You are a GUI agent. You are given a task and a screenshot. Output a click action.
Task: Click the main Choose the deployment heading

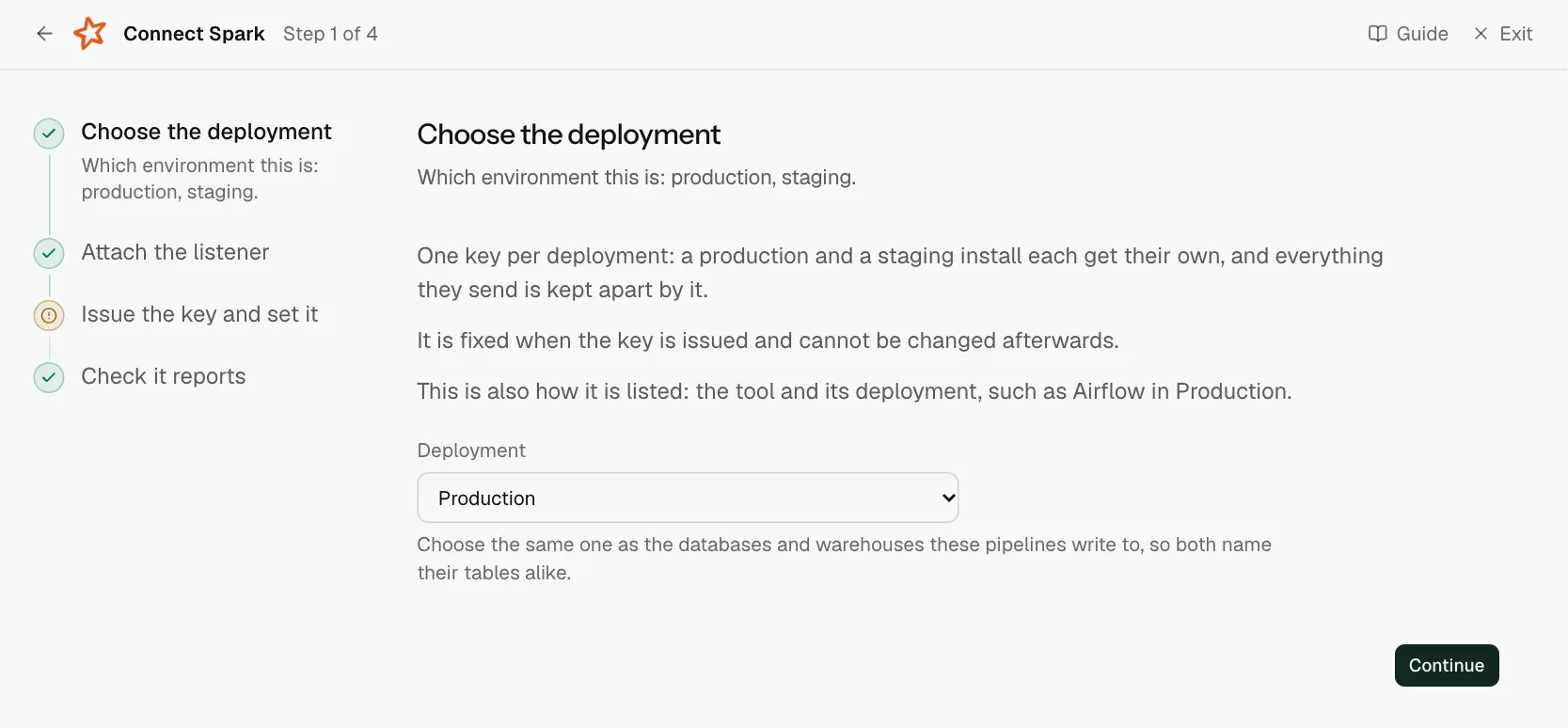569,135
